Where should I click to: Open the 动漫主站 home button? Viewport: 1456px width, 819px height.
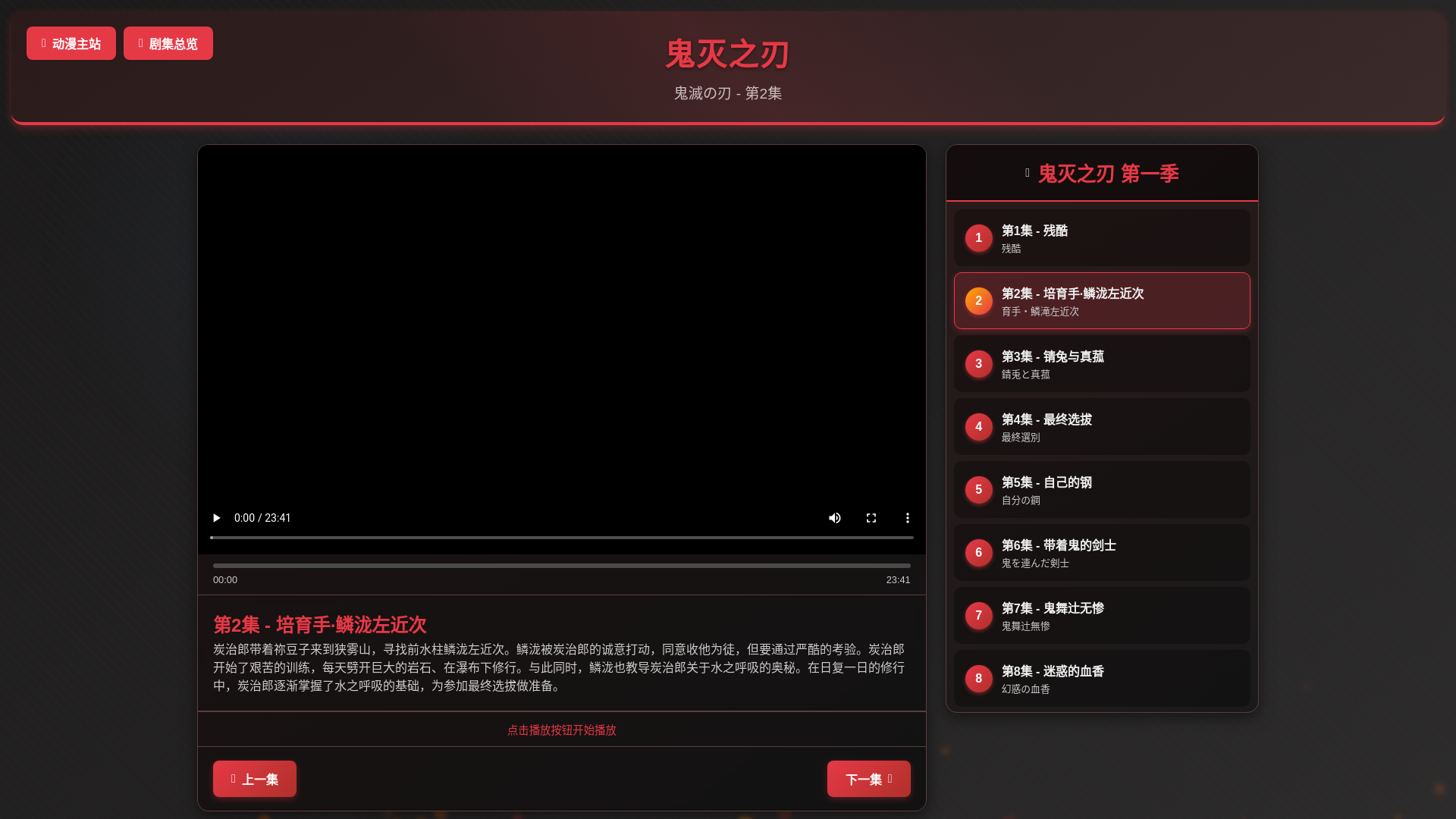pos(71,43)
